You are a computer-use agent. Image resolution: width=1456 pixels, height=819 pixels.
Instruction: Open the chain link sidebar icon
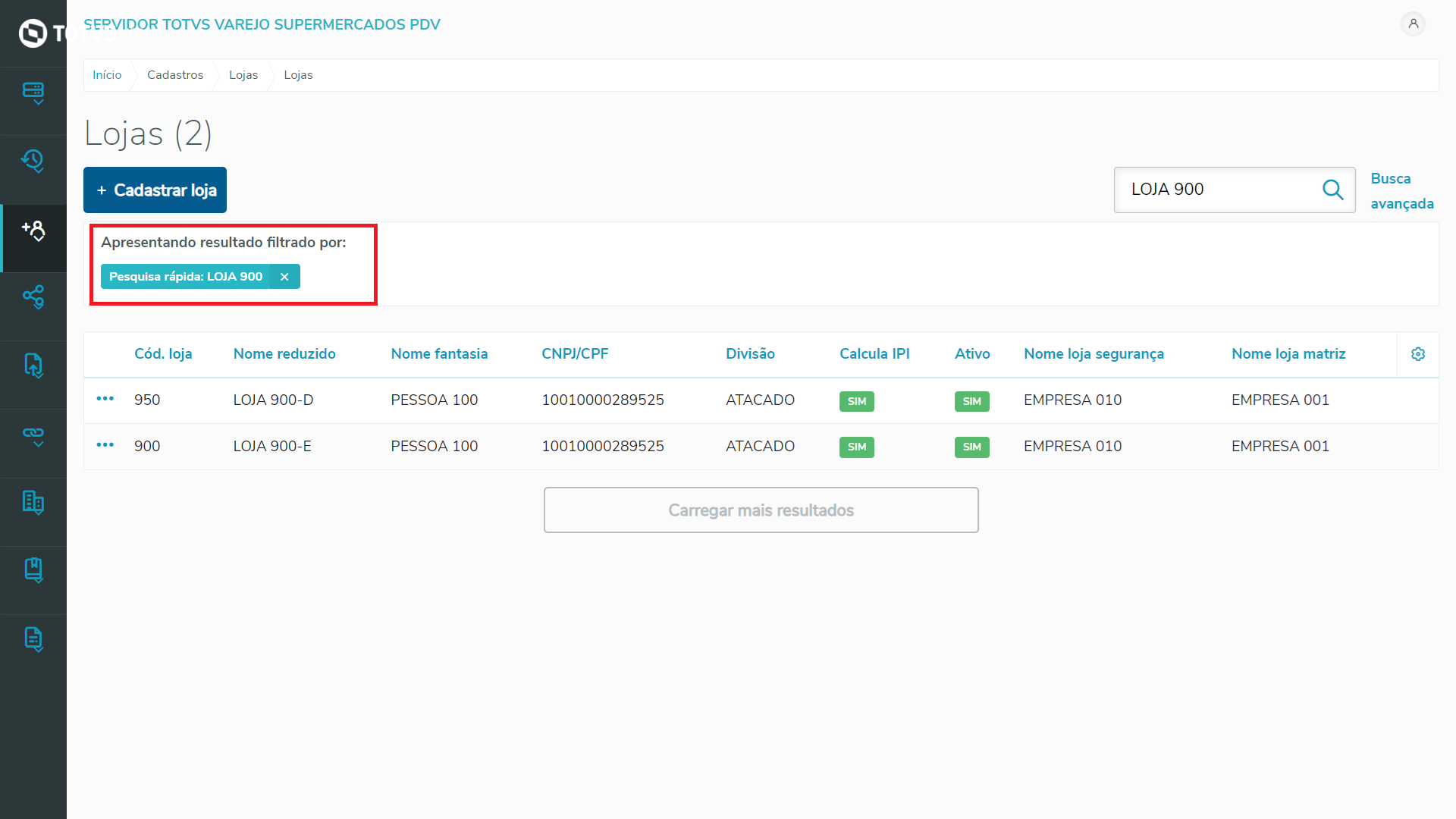33,435
